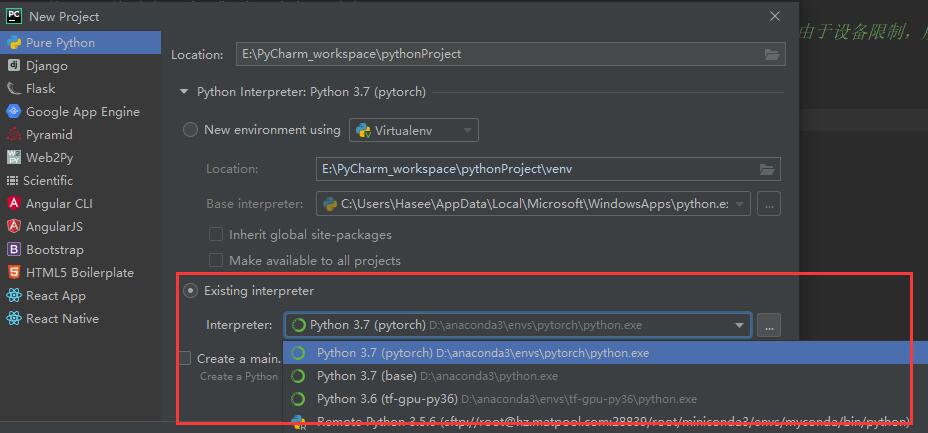Choose Google App Engine project type

tap(80, 112)
